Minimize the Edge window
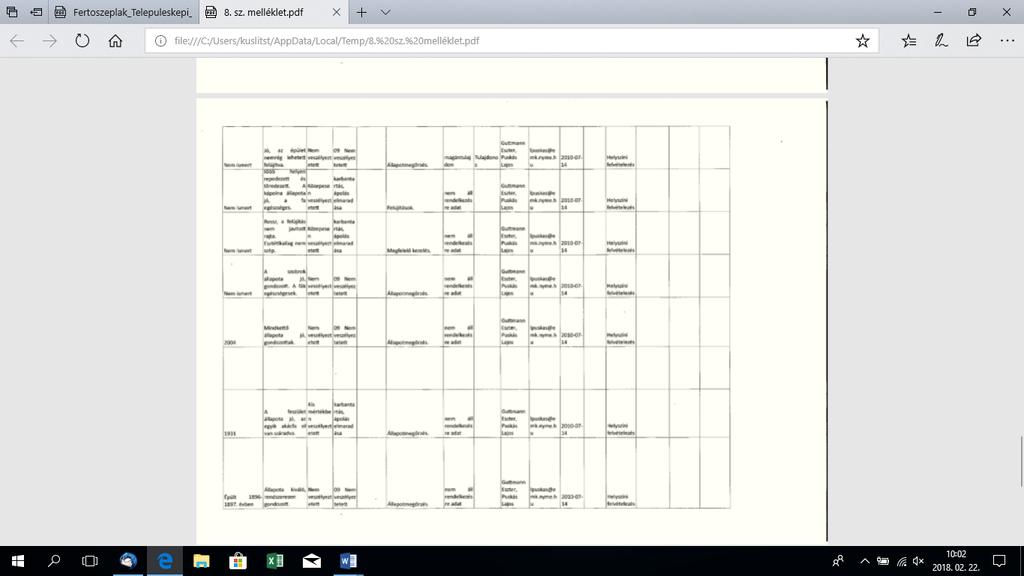Screen dimensions: 1024x576 click(x=938, y=12)
